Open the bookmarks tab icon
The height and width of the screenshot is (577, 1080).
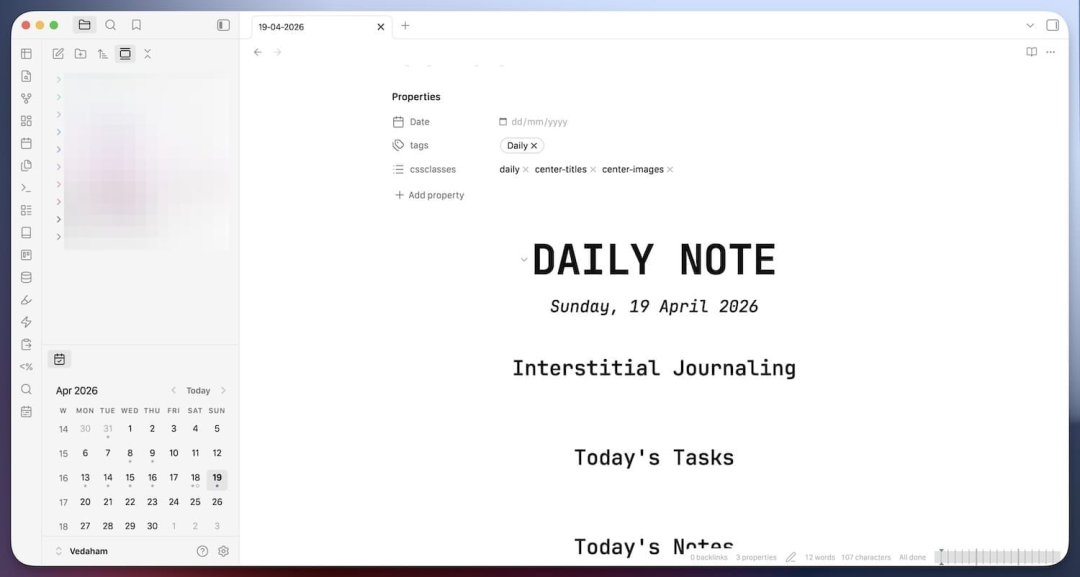click(136, 25)
